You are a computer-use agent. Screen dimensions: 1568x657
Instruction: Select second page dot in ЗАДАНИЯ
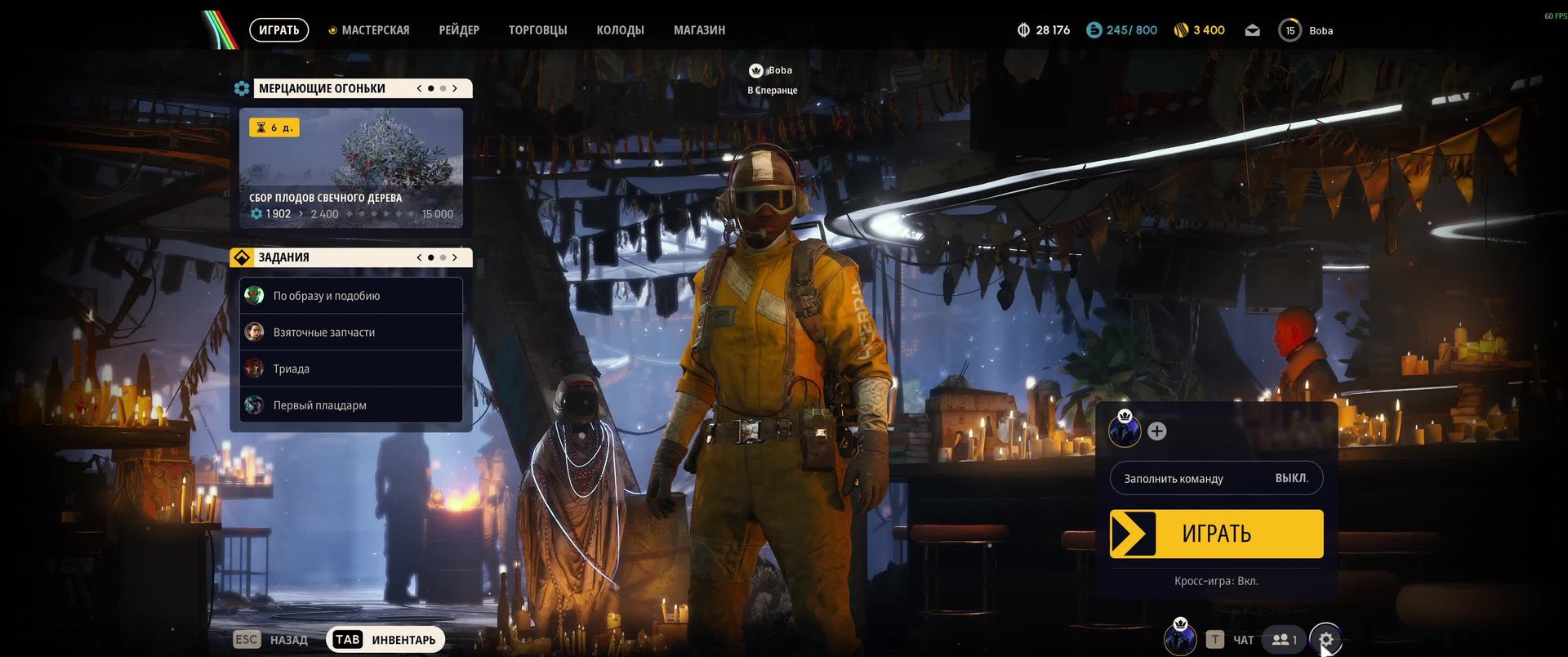(x=443, y=257)
